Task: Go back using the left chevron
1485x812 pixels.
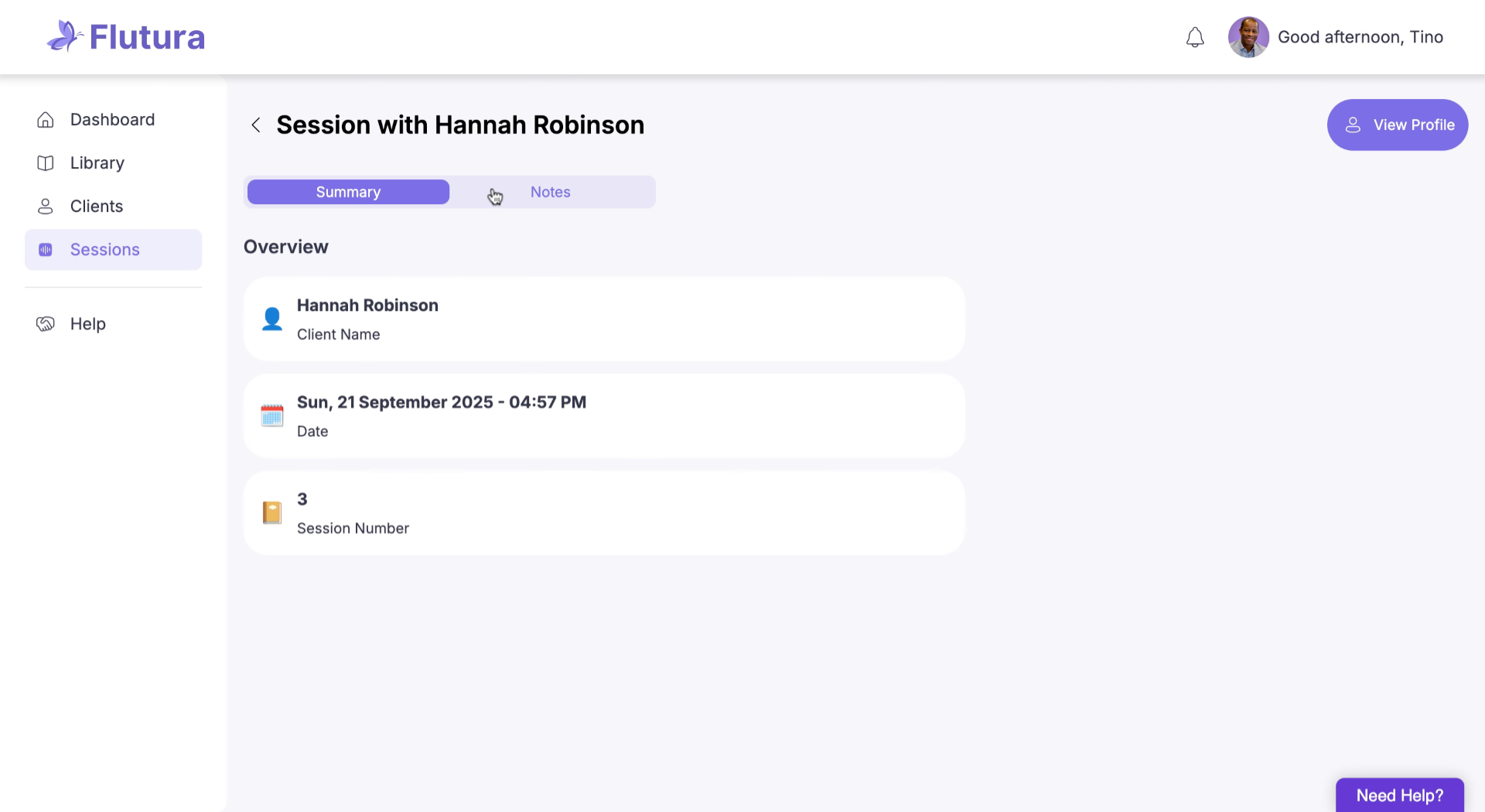Action: 256,125
